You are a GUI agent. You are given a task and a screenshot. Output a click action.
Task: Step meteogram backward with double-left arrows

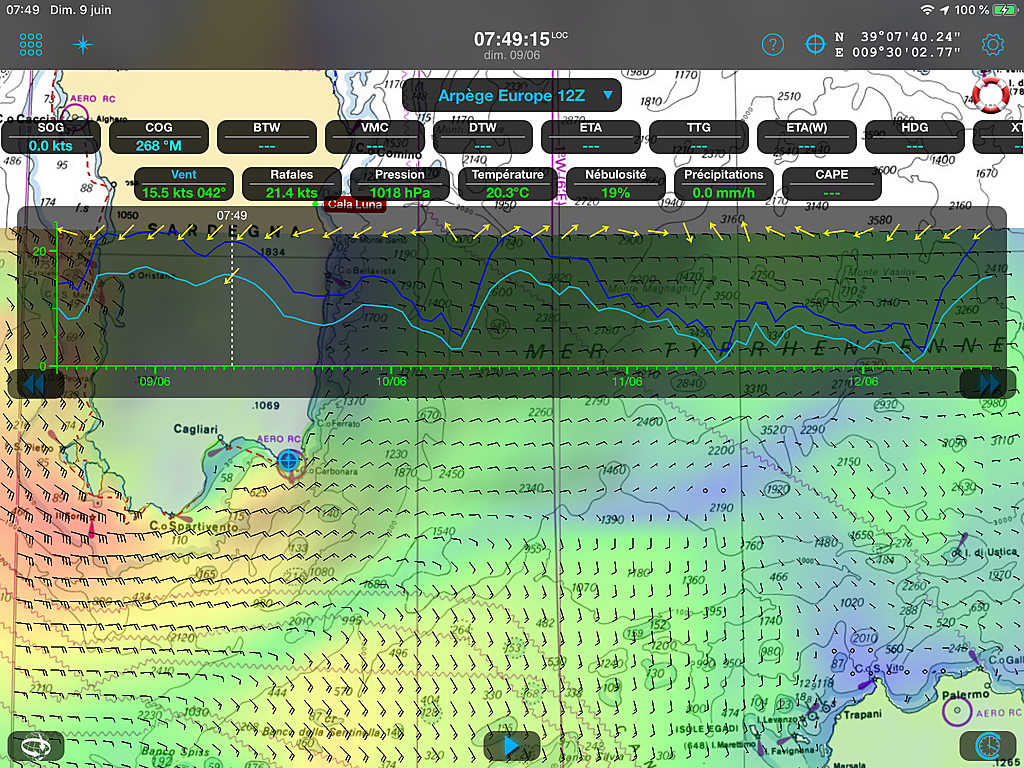pyautogui.click(x=33, y=383)
